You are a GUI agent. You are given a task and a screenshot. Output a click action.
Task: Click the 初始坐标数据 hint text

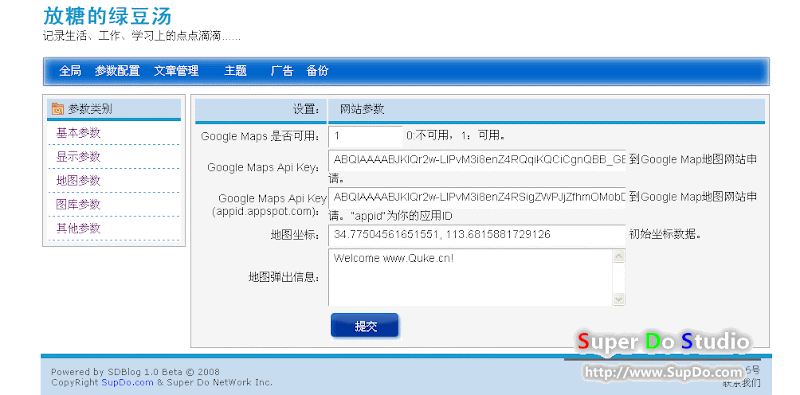point(665,235)
